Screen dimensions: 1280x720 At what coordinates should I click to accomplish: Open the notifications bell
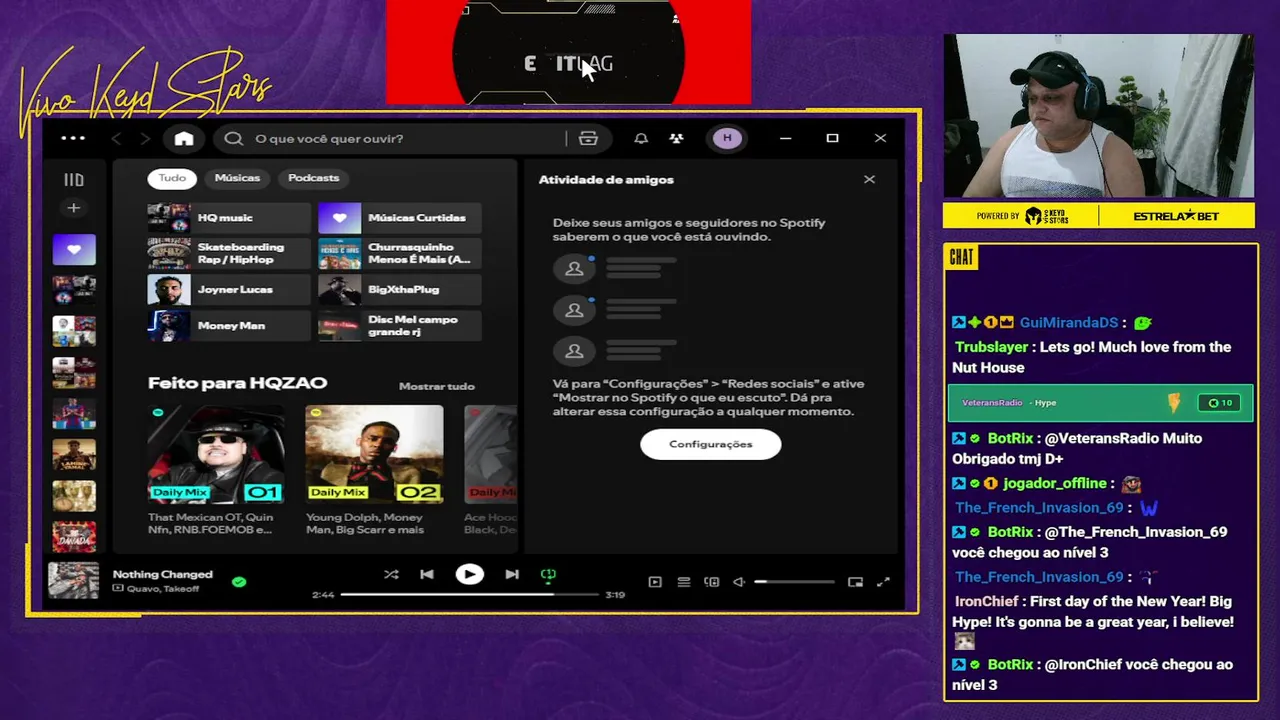[641, 138]
